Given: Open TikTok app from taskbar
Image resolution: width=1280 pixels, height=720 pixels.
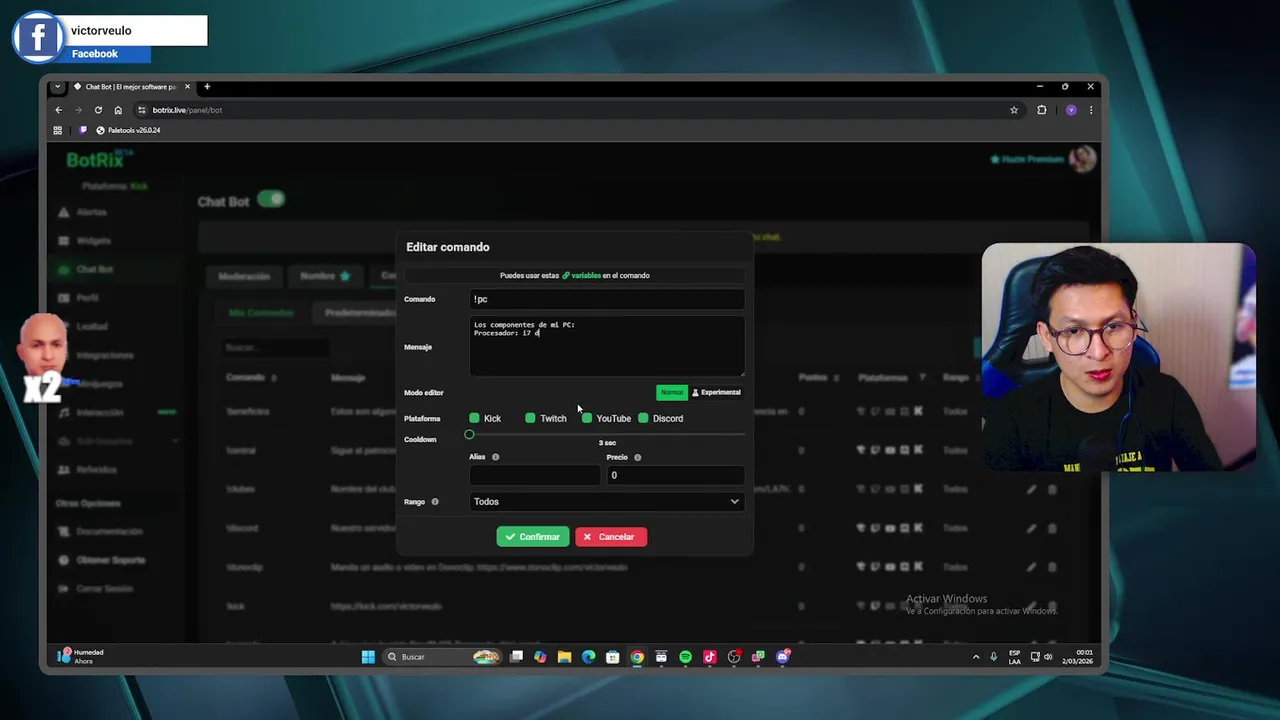Looking at the screenshot, I should coord(709,657).
